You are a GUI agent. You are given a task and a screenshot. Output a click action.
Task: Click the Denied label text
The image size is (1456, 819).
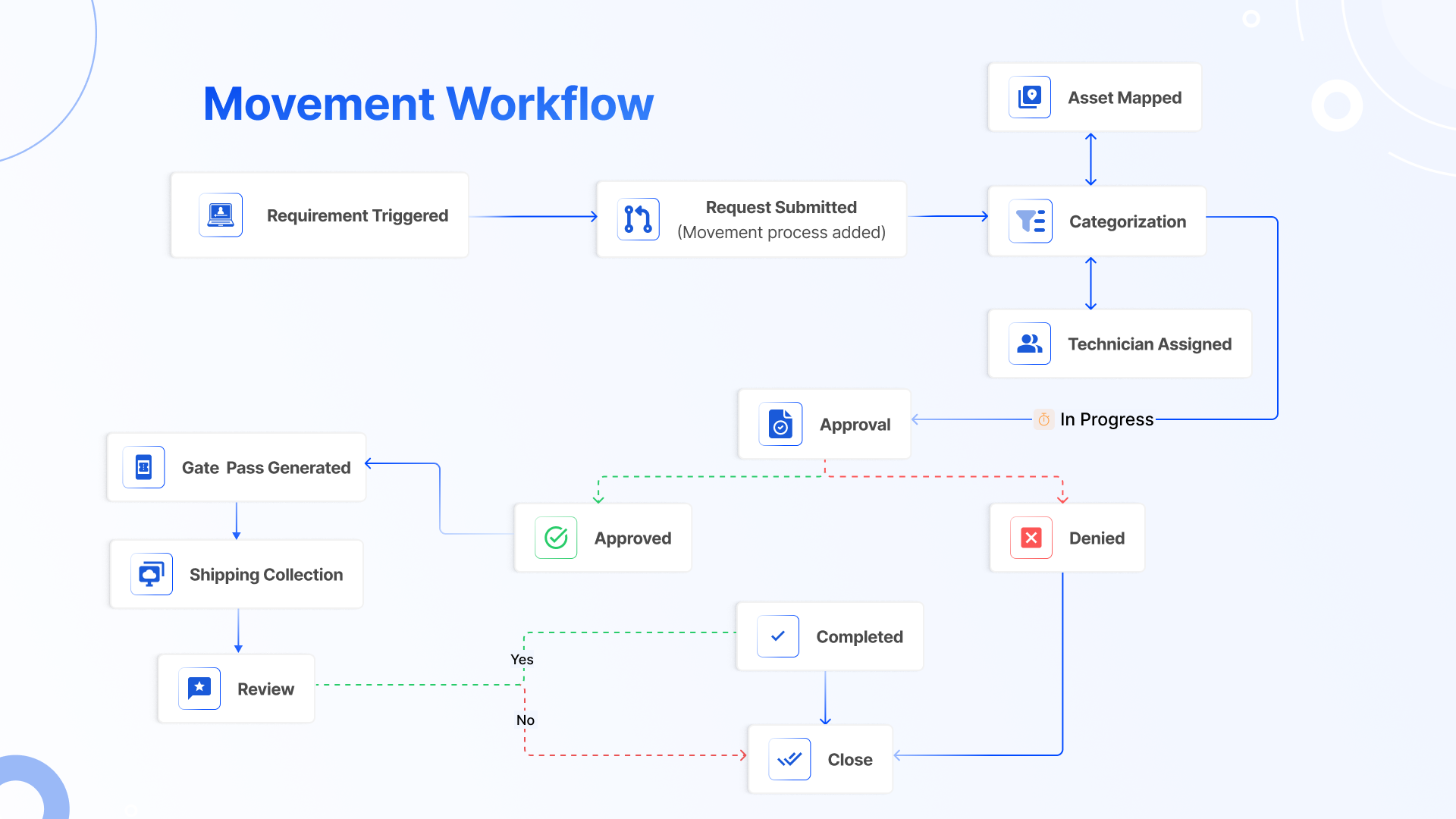(x=1097, y=538)
